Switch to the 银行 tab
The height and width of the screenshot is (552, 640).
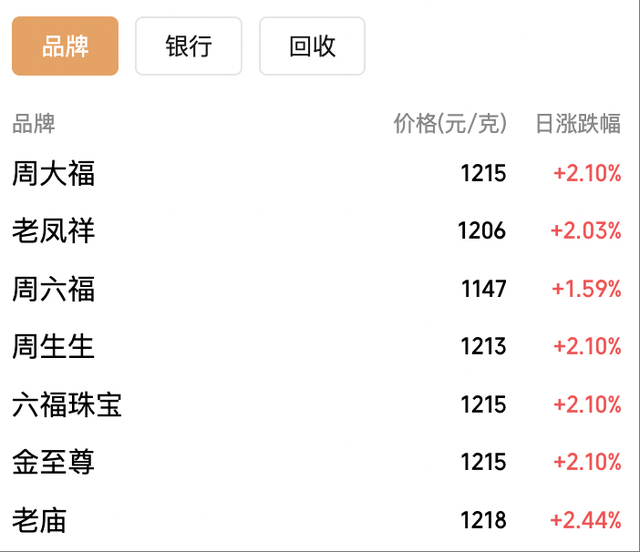[x=189, y=46]
